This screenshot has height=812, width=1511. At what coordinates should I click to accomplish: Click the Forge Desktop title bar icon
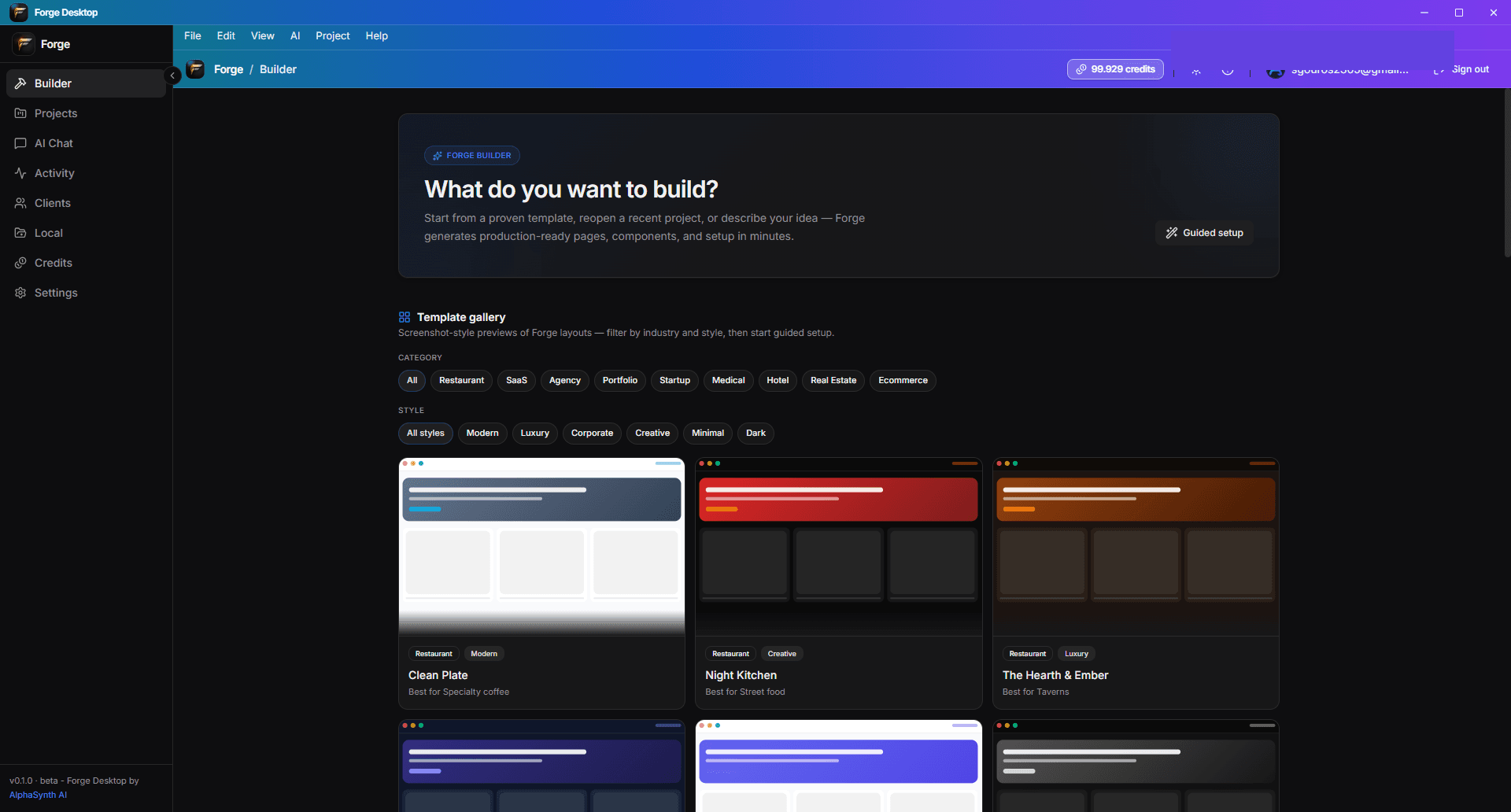(x=19, y=13)
